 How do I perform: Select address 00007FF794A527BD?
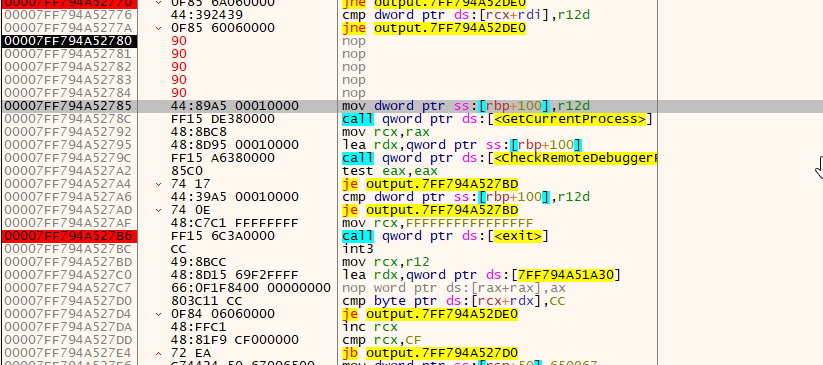pos(68,262)
